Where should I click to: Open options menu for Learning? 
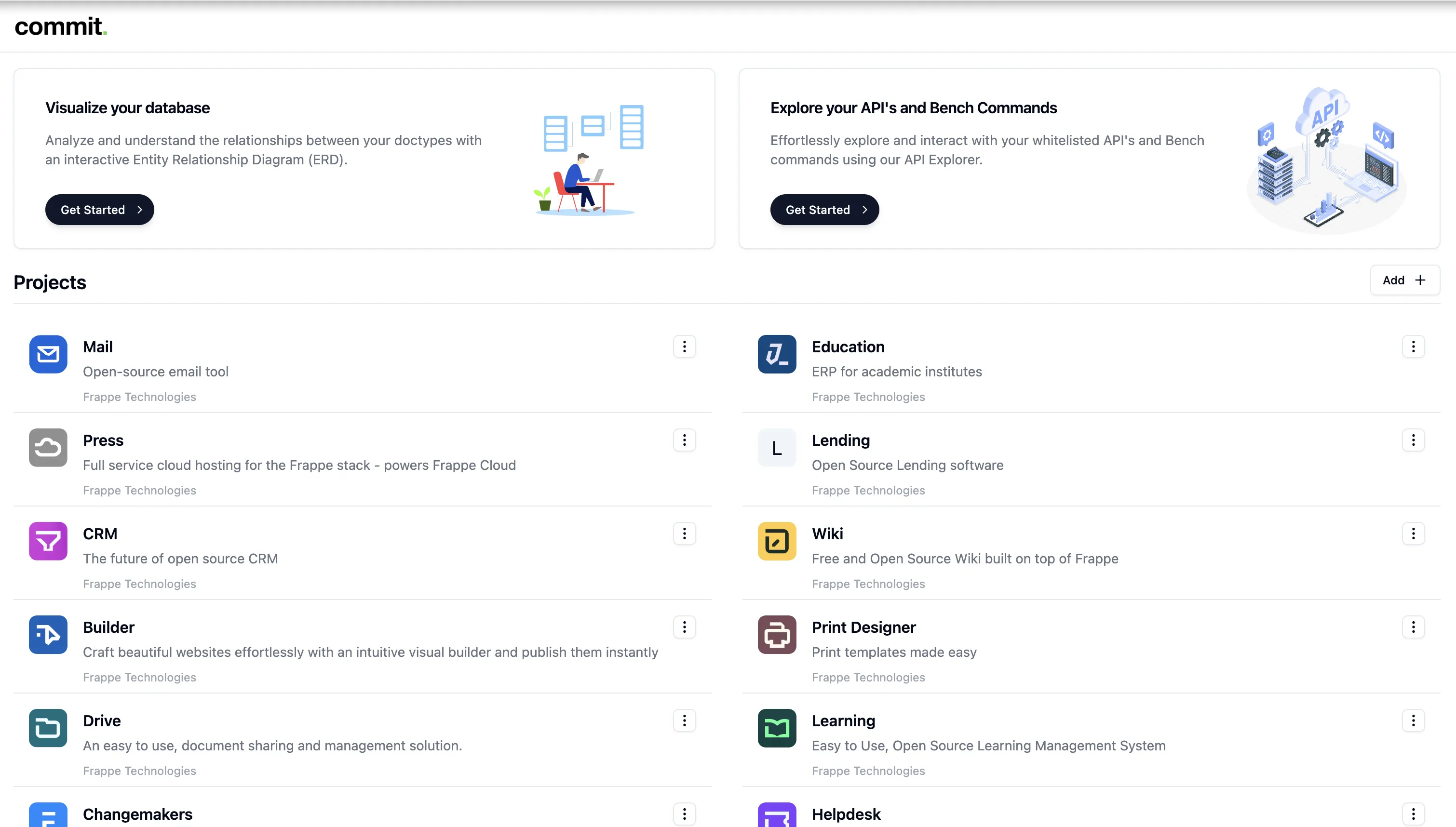[1413, 721]
